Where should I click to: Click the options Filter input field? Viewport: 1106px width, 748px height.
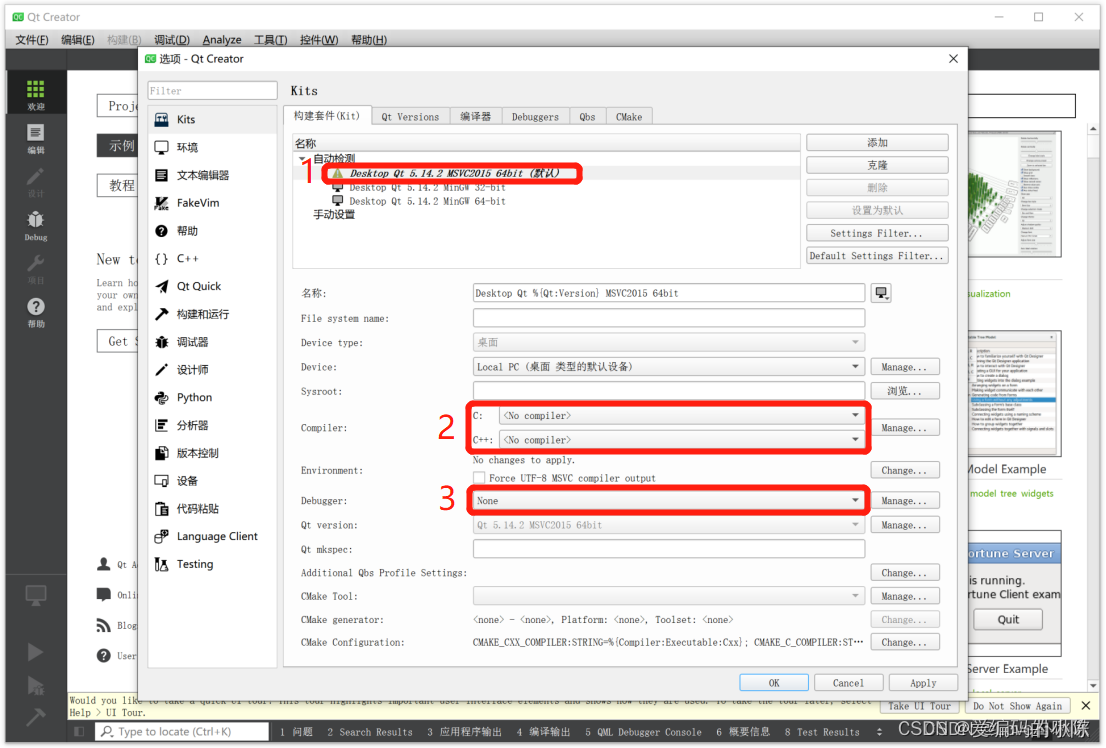pyautogui.click(x=212, y=90)
